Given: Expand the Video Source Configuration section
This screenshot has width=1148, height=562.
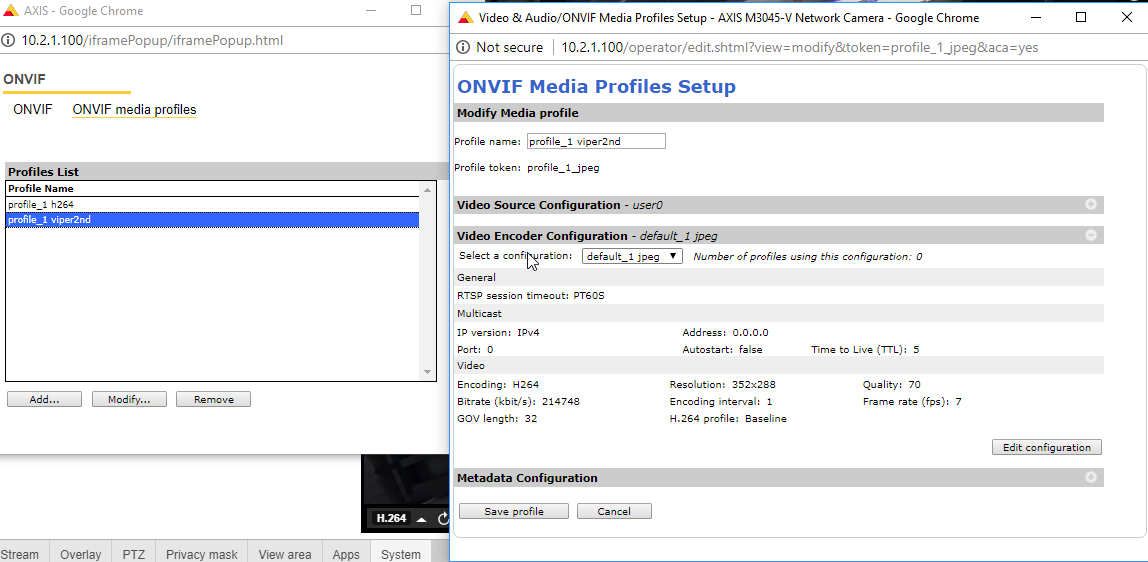Looking at the screenshot, I should pos(1090,205).
